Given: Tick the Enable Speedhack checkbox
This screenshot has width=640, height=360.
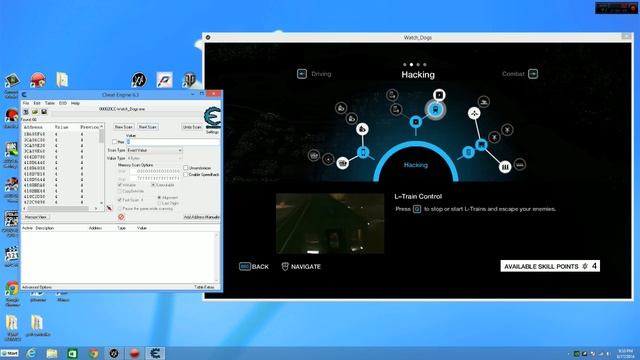Looking at the screenshot, I should (186, 174).
